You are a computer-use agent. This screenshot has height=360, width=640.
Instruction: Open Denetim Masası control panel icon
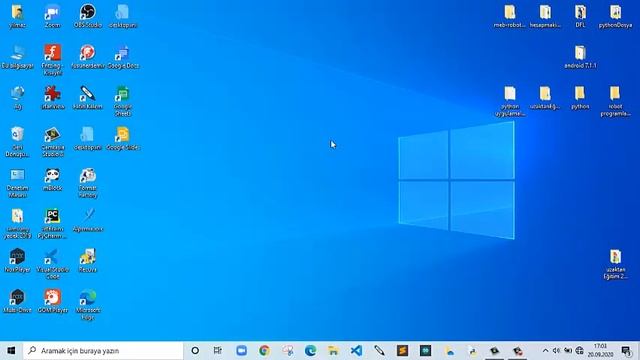[x=17, y=182]
